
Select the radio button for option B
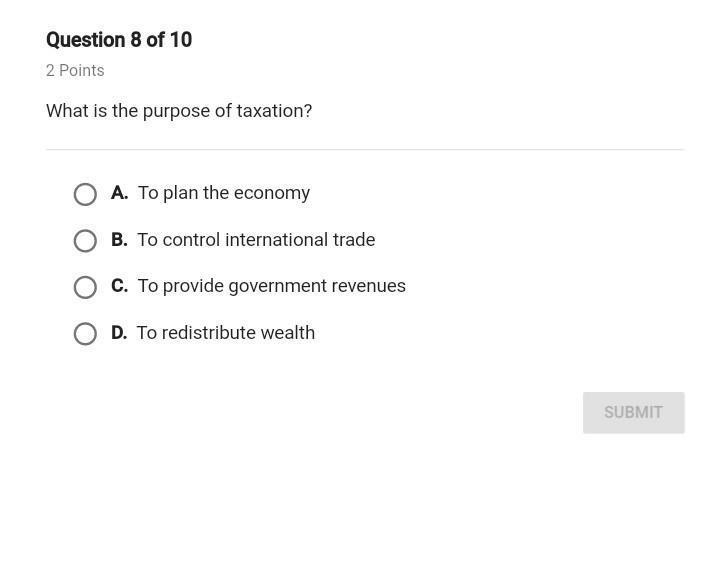point(85,241)
